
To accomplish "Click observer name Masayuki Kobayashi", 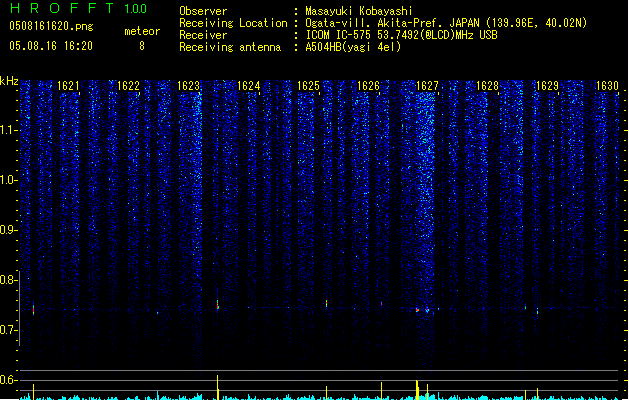I will pyautogui.click(x=359, y=11).
